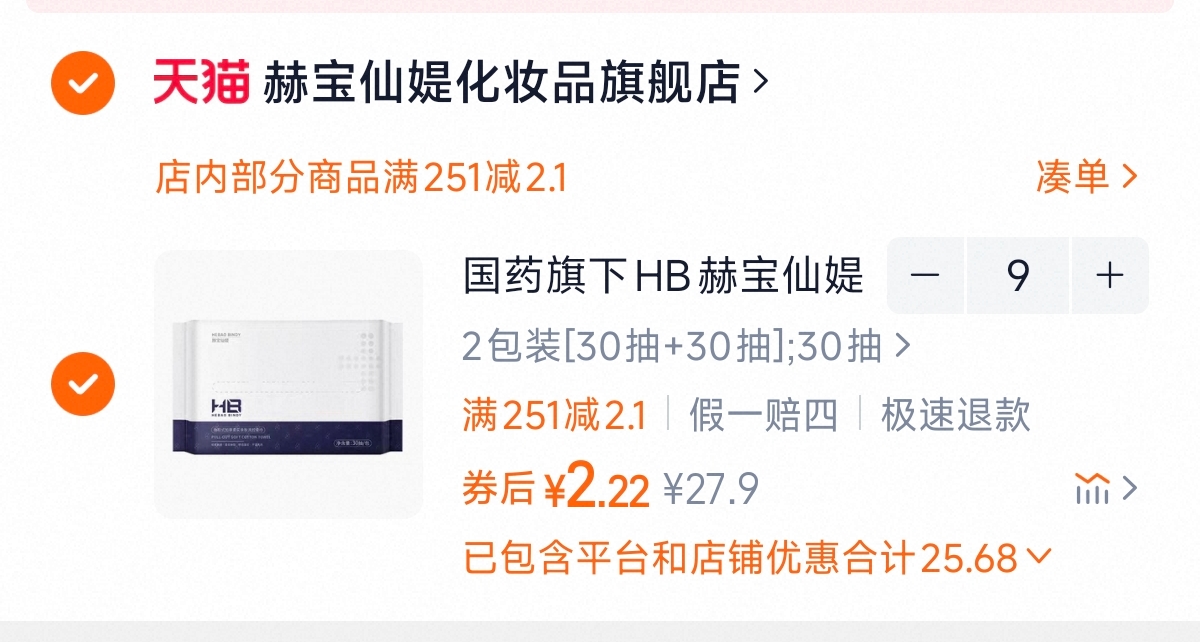
Task: Click the arrow beside the price trend icon
Action: (1130, 489)
